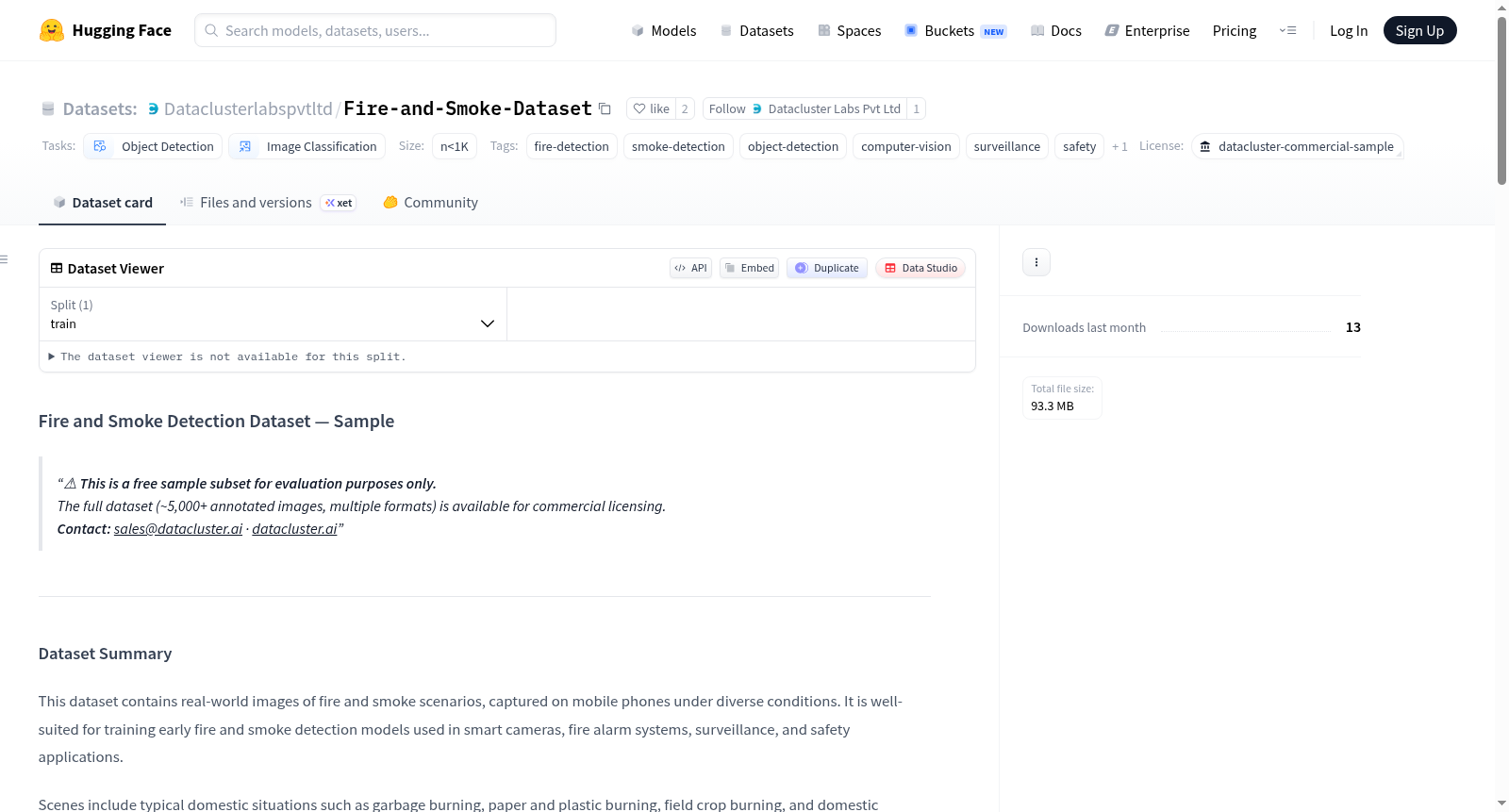Click the like count number 2
Screen dimensions: 1509x812
(685, 108)
